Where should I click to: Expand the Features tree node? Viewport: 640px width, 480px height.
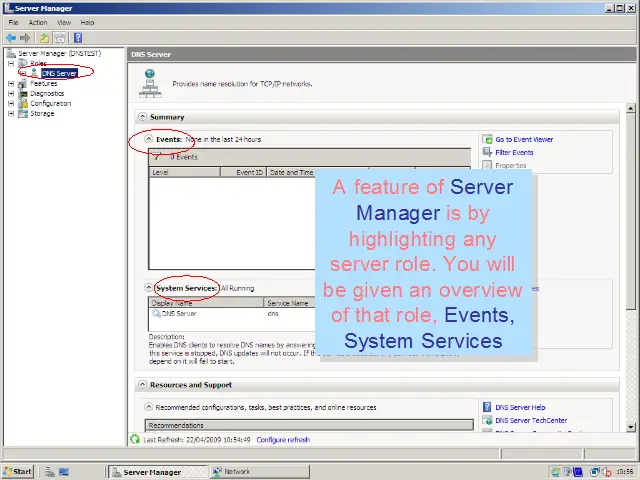[11, 83]
